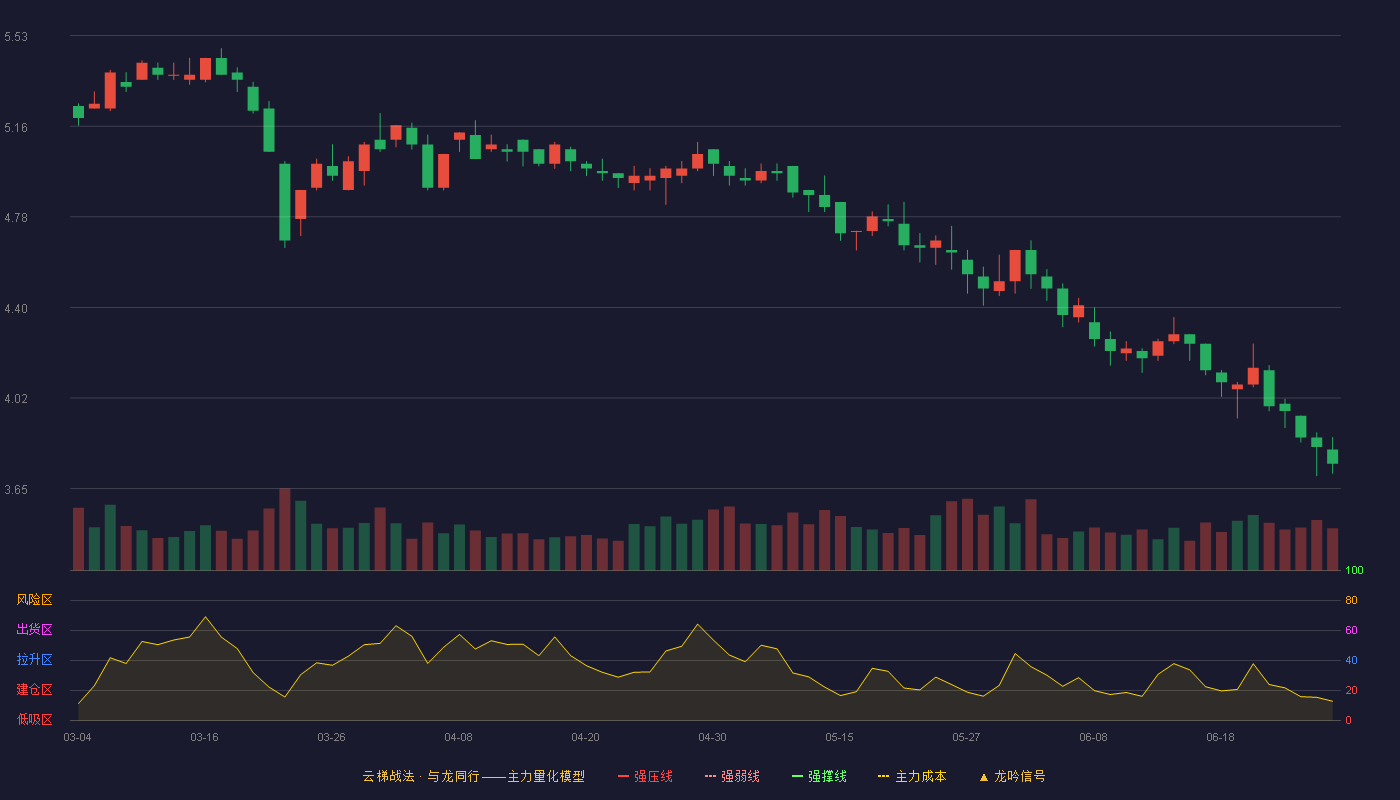Image resolution: width=1400 pixels, height=800 pixels.
Task: Click the 06-18 date label
Action: 1220,737
